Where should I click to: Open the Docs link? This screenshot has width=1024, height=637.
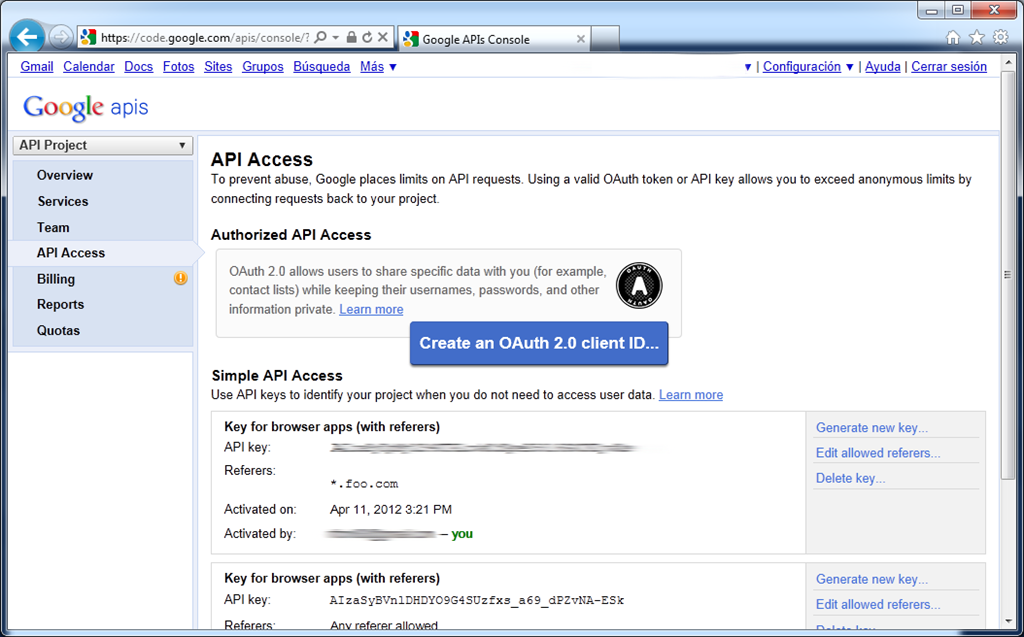(138, 67)
